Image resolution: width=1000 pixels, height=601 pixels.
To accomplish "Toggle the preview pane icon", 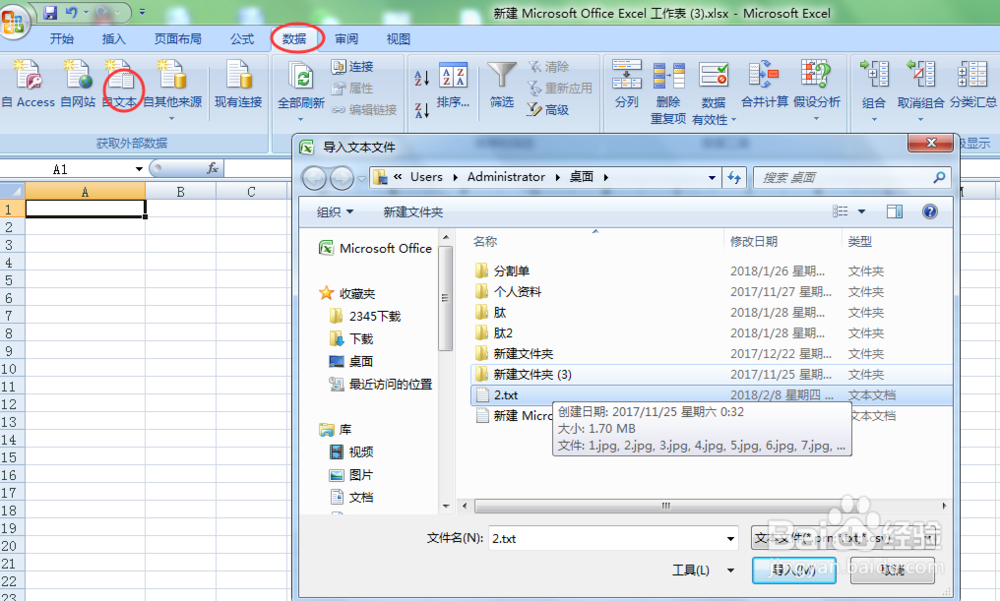I will coord(895,211).
